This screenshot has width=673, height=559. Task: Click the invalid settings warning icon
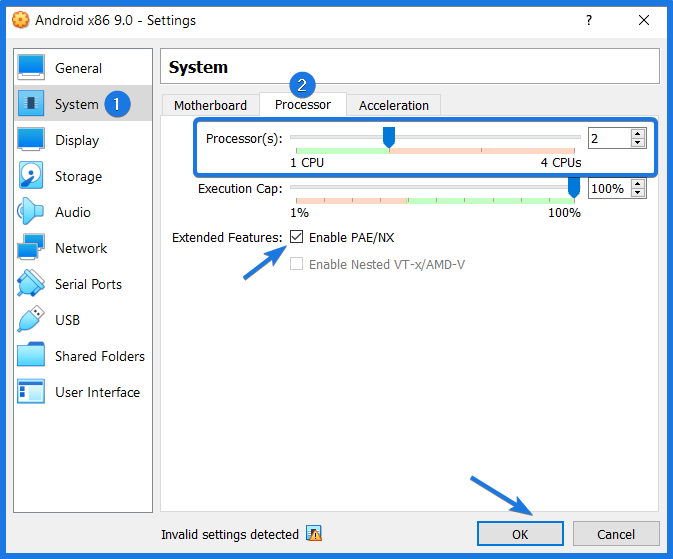coord(314,534)
